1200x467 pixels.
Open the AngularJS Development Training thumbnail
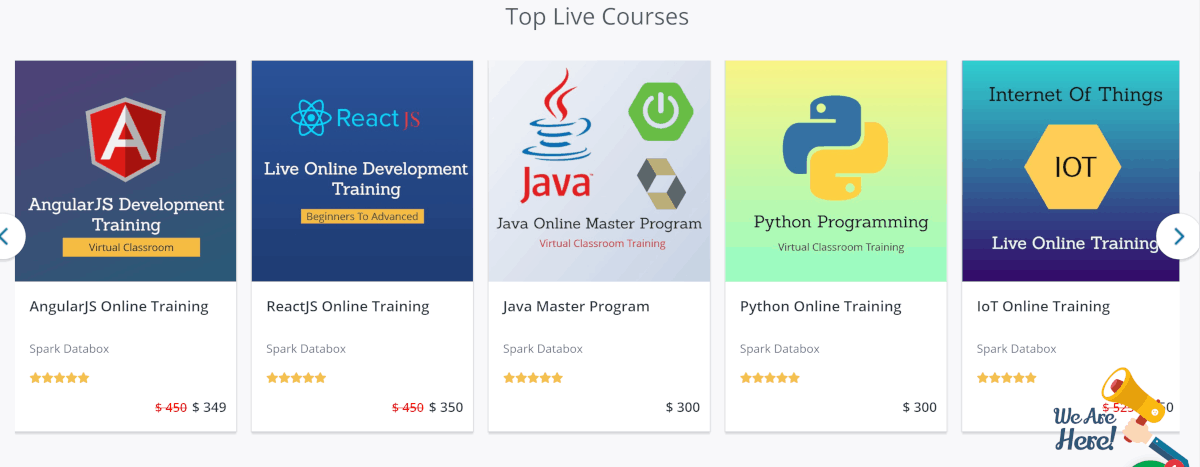pyautogui.click(x=126, y=171)
